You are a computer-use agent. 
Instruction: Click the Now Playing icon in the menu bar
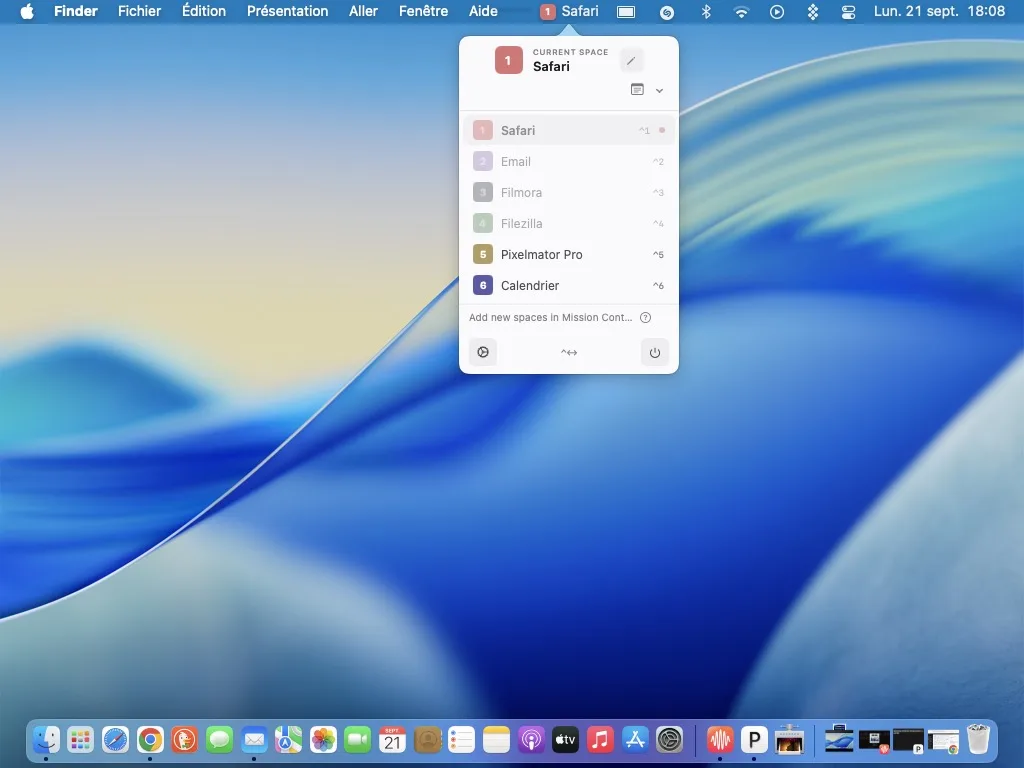click(776, 12)
